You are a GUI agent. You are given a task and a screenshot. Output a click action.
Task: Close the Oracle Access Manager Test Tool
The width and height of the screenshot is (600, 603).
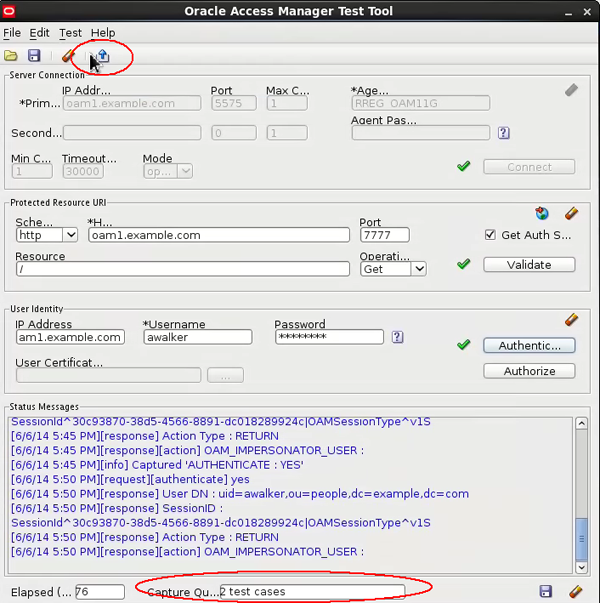pos(587,12)
